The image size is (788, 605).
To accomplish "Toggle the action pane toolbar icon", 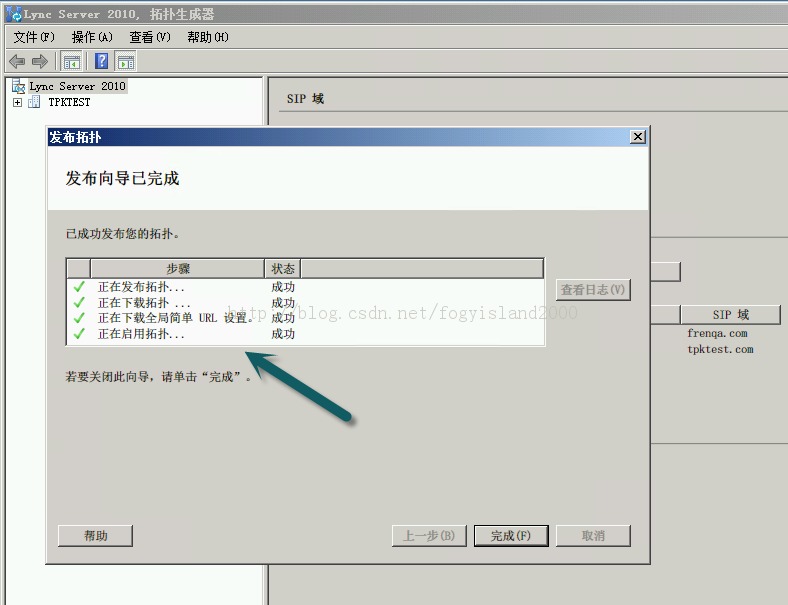I will (x=126, y=61).
